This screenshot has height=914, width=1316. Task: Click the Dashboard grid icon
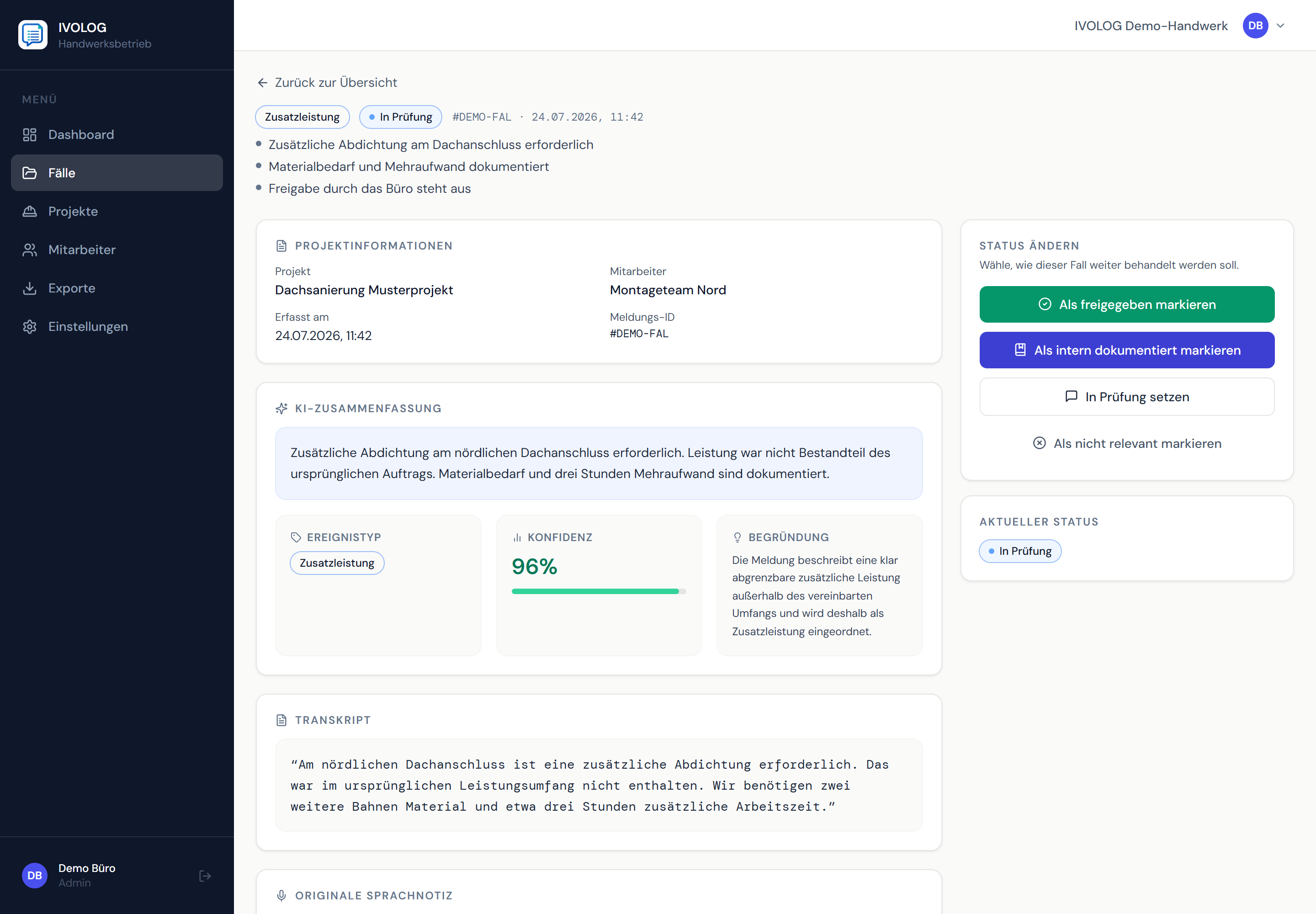29,134
